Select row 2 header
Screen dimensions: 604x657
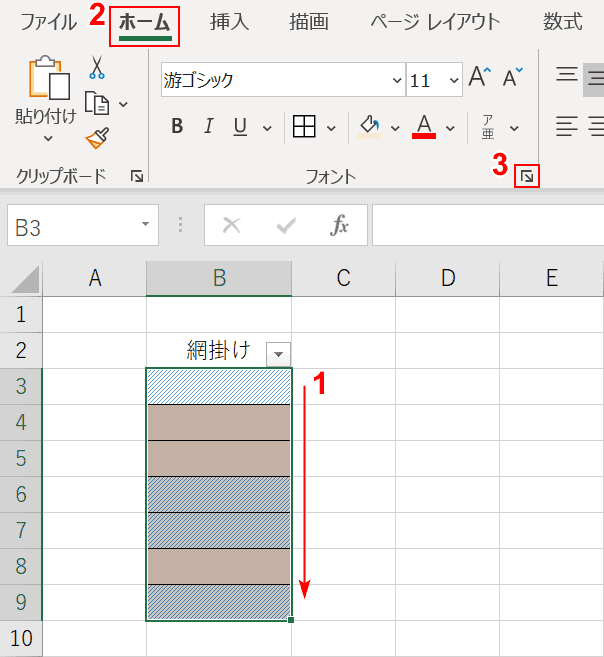click(x=21, y=350)
